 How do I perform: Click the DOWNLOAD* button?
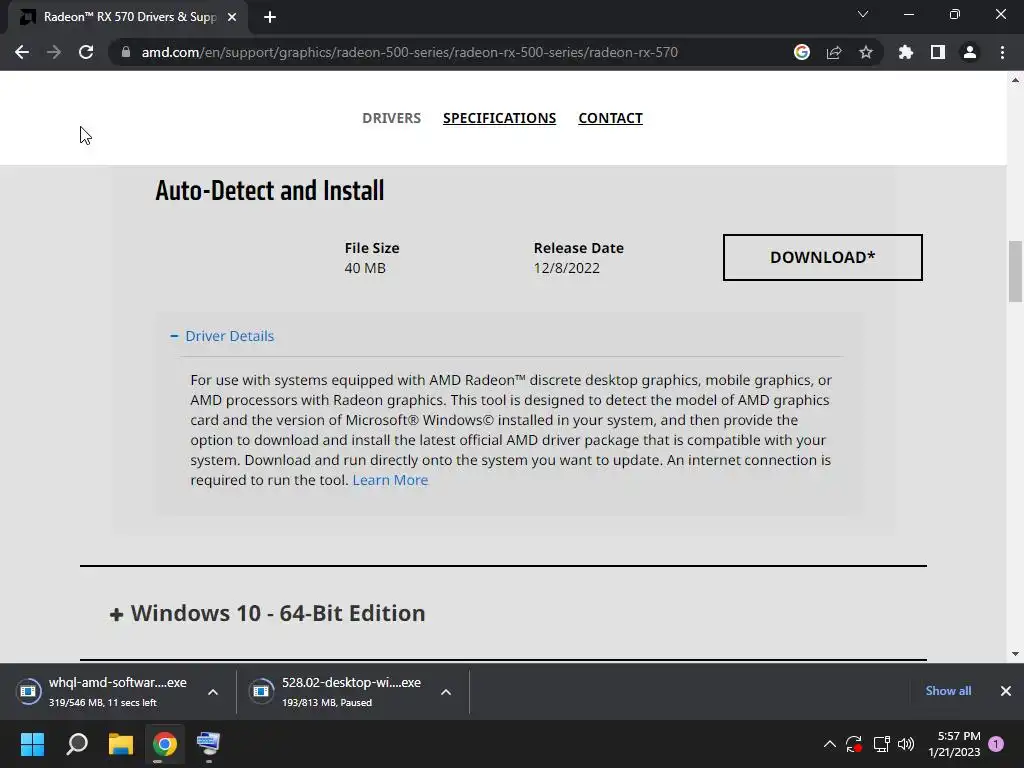pyautogui.click(x=823, y=257)
